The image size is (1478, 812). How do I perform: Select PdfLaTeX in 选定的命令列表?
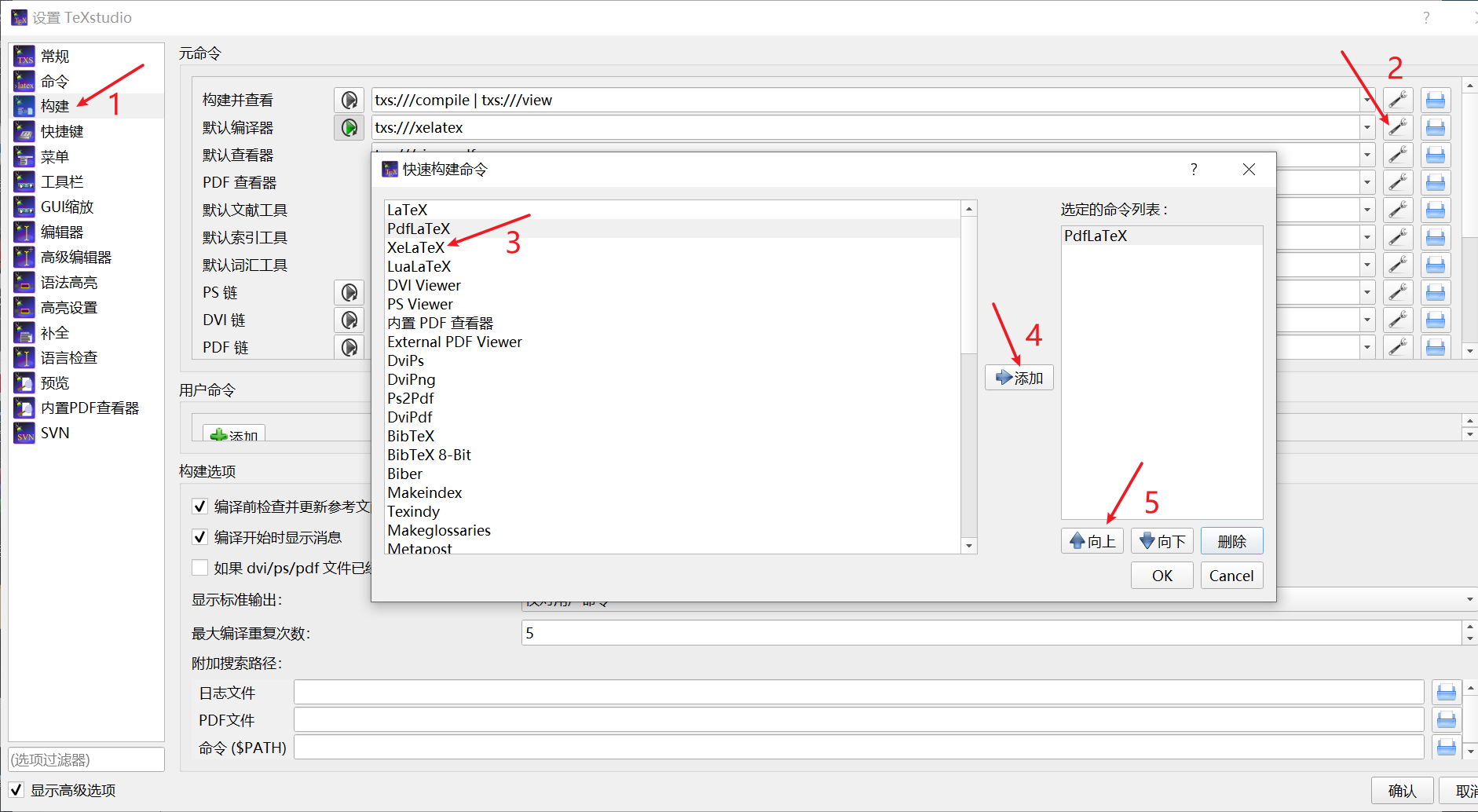tap(1162, 236)
